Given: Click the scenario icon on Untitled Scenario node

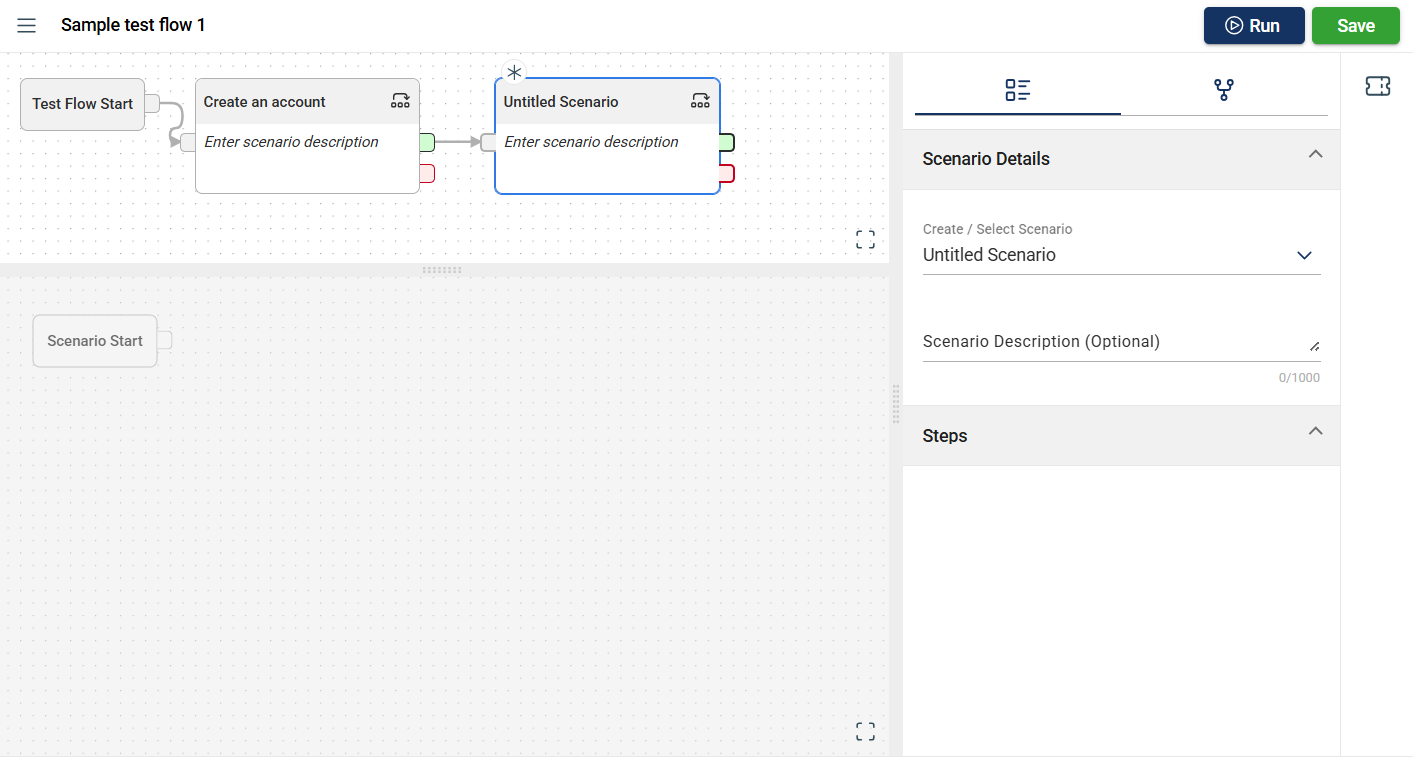Looking at the screenshot, I should coord(700,101).
